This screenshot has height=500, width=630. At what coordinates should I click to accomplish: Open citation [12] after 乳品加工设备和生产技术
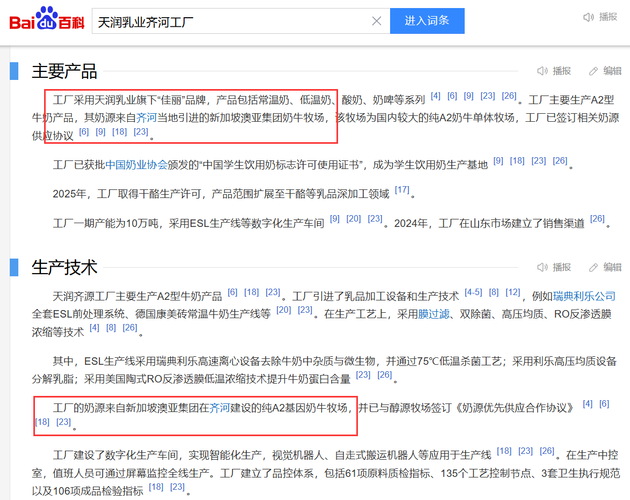pos(513,293)
